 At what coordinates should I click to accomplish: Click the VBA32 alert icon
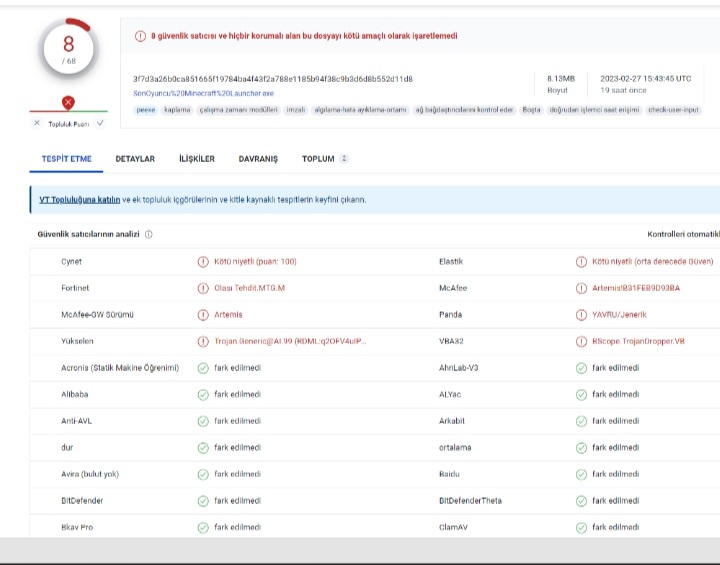click(581, 342)
